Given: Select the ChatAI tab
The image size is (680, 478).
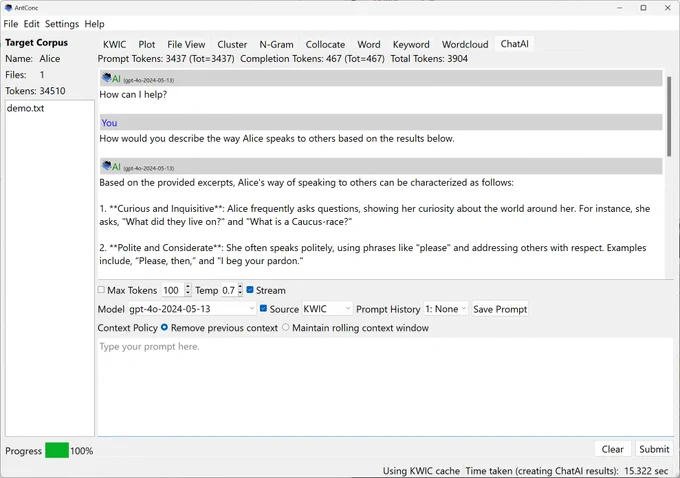Looking at the screenshot, I should tap(514, 44).
